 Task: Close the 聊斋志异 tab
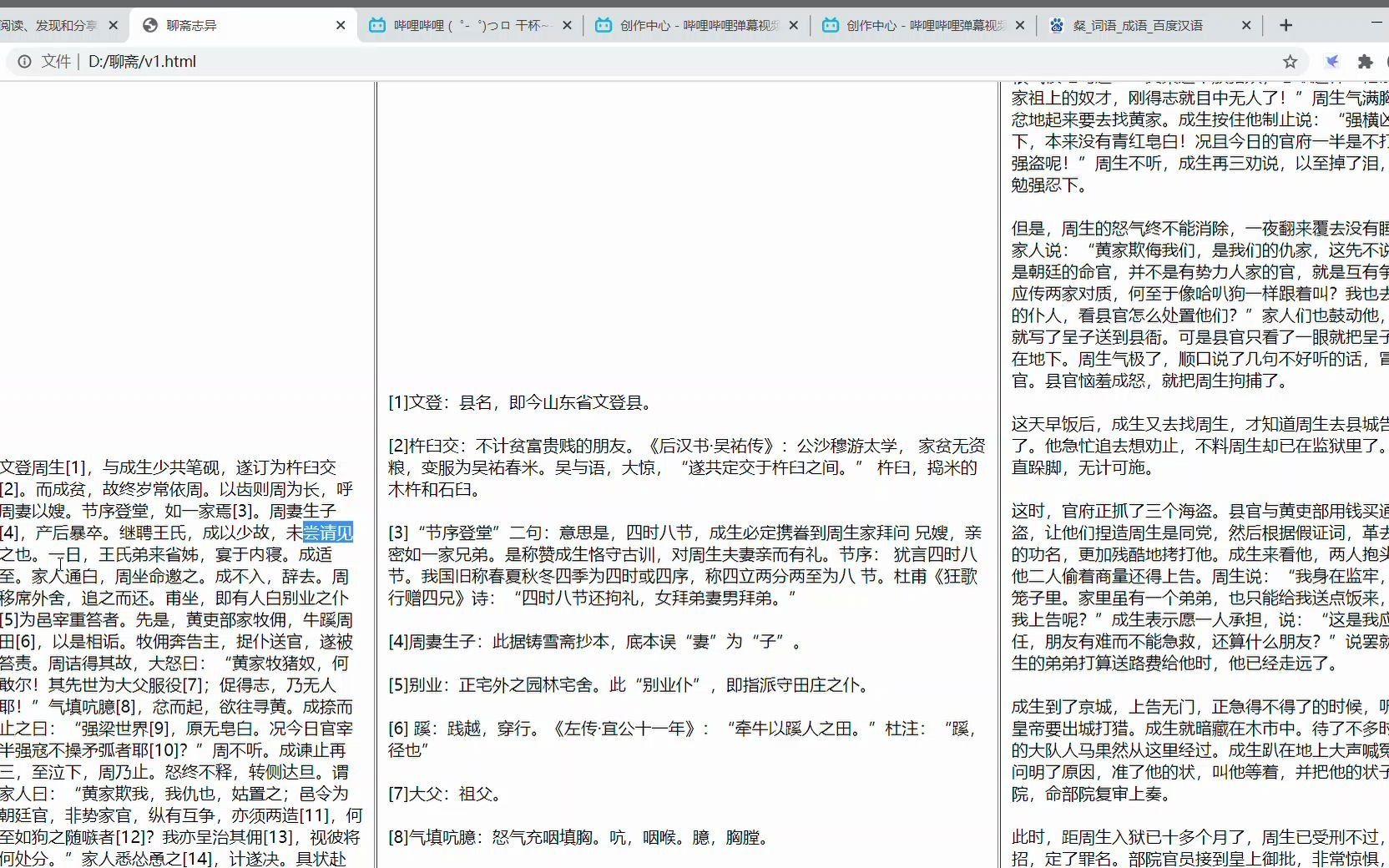341,26
